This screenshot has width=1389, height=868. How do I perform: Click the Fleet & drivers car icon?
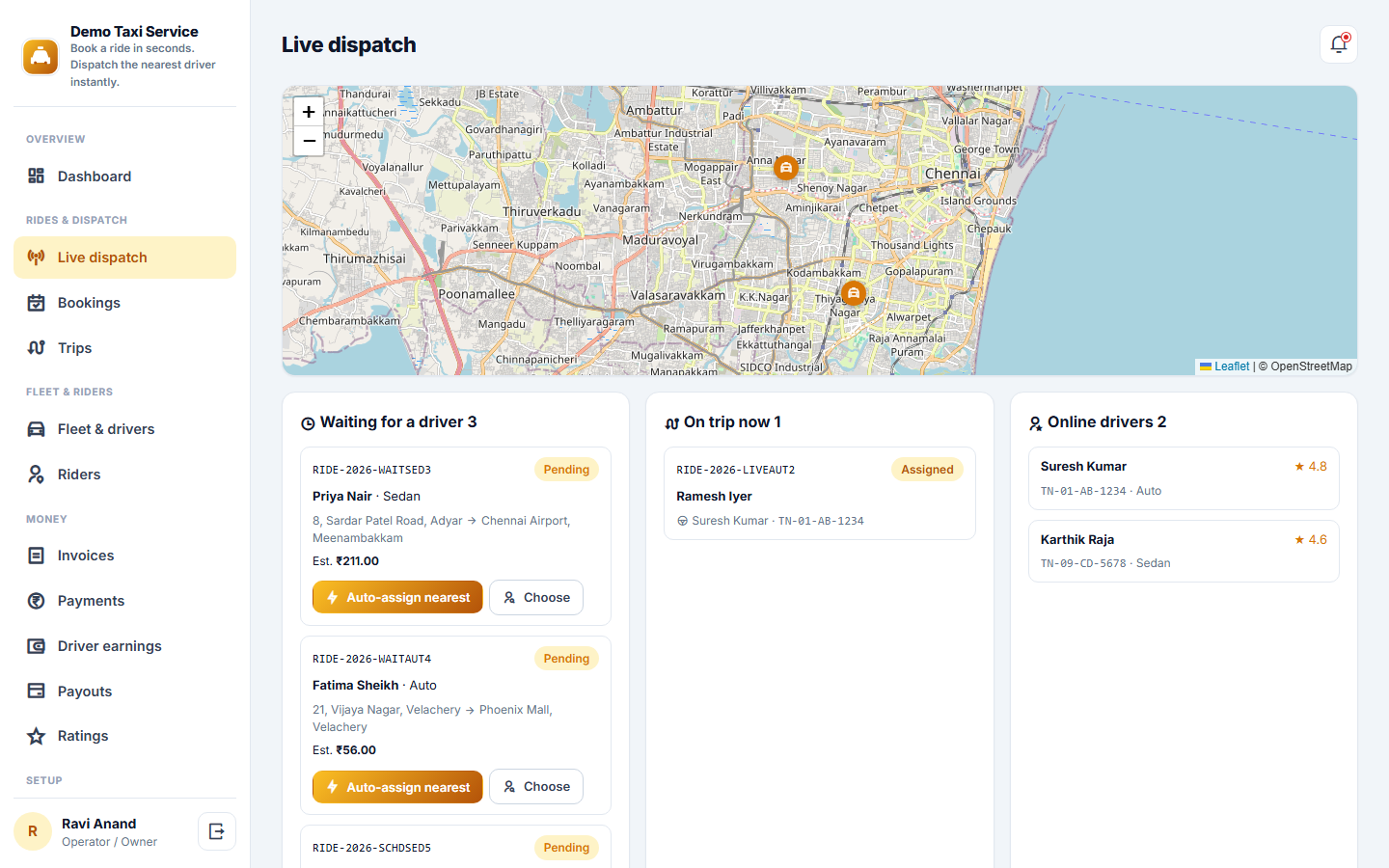[37, 429]
